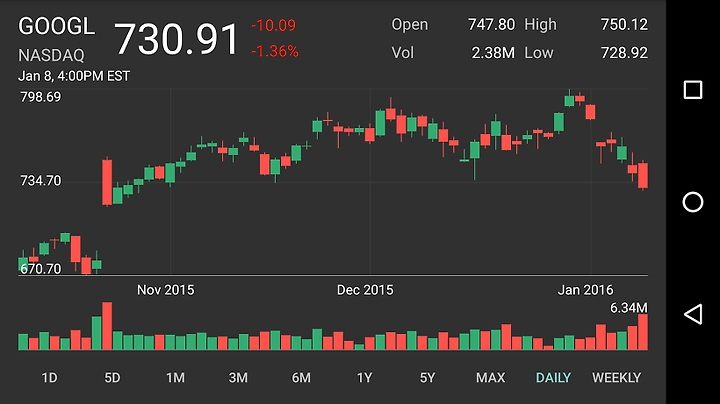The height and width of the screenshot is (404, 720).
Task: Select the 1Y time range
Action: point(364,378)
